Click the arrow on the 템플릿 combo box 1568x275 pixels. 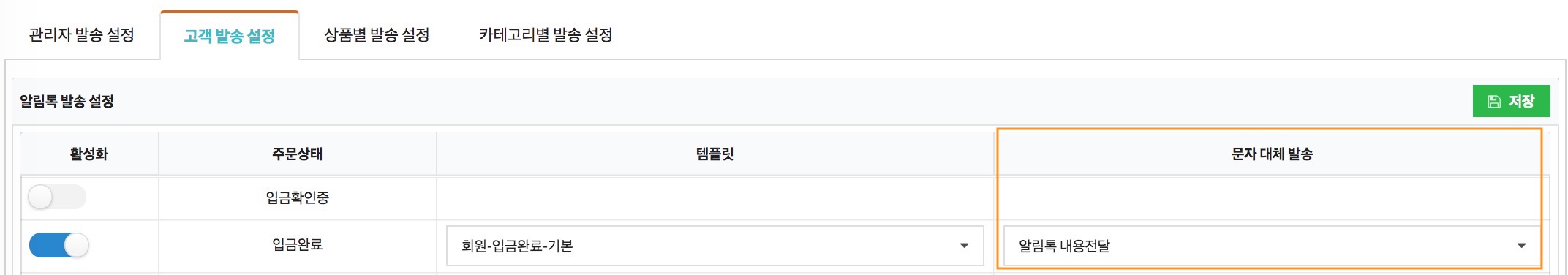pos(964,246)
